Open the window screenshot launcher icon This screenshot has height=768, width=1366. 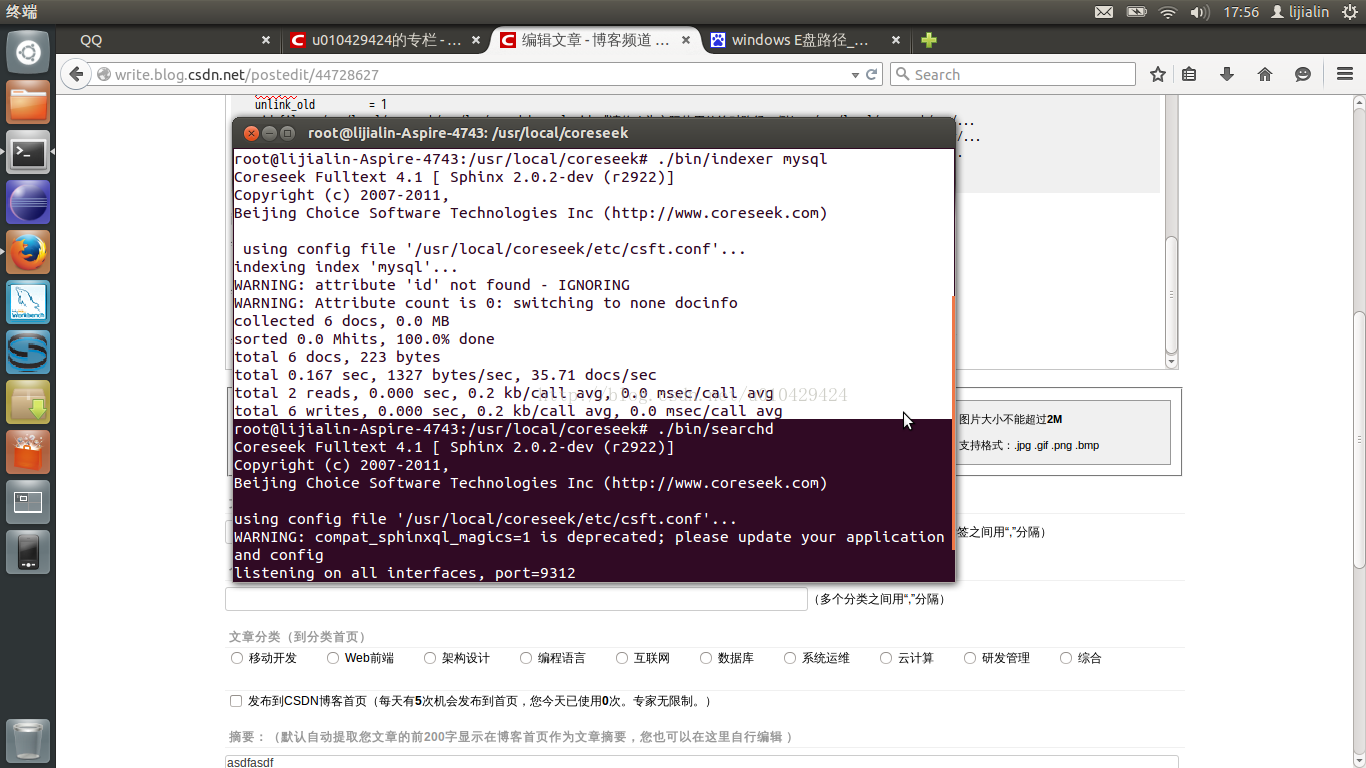[28, 502]
